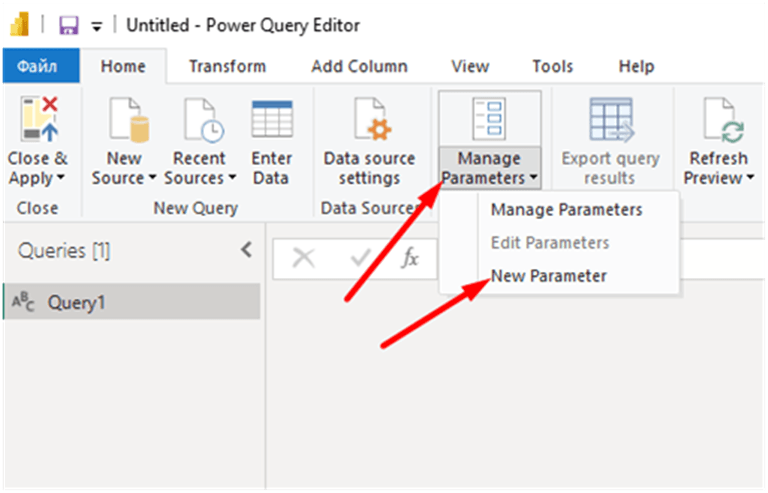Select New Parameter from the dropdown menu
Viewport: 768px width, 493px height.
[549, 276]
